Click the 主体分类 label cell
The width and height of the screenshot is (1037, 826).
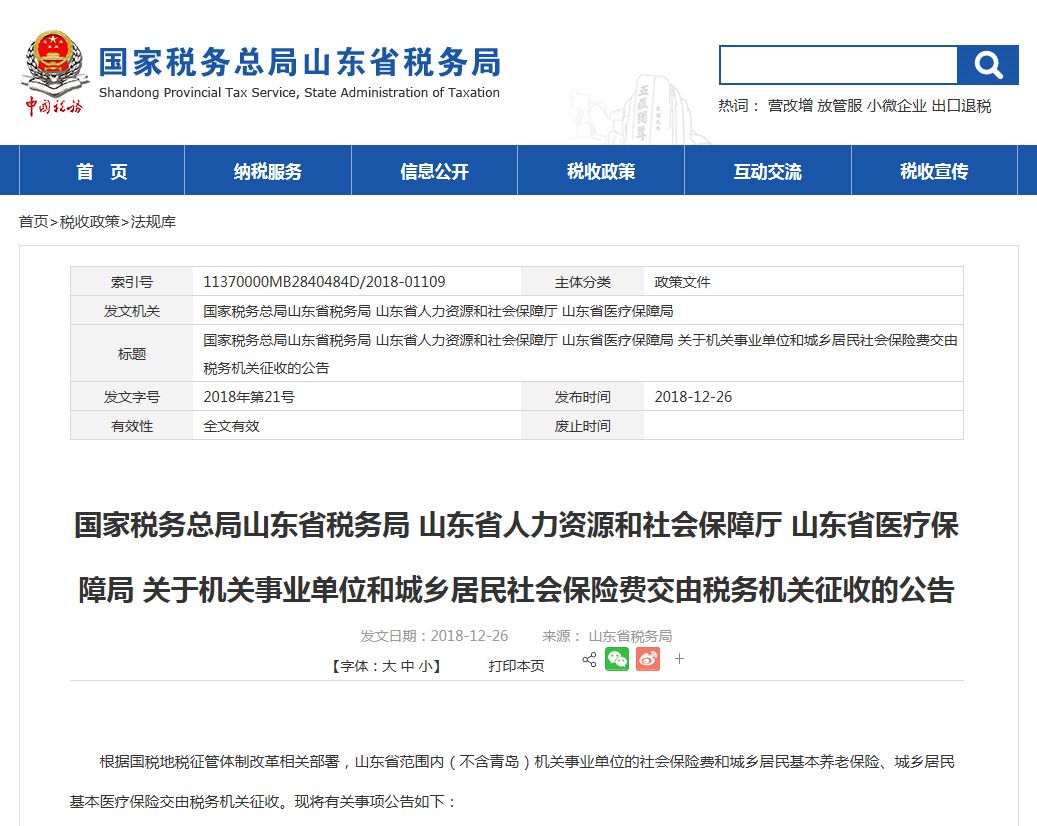click(x=583, y=282)
